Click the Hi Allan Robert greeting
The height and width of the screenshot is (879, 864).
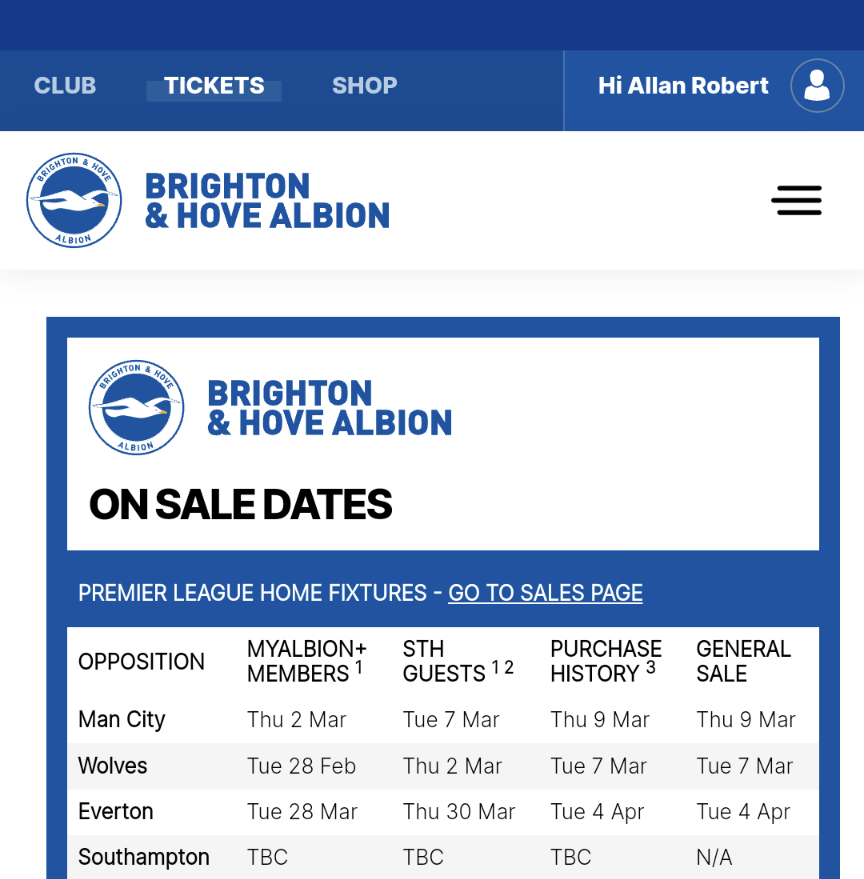(x=683, y=86)
